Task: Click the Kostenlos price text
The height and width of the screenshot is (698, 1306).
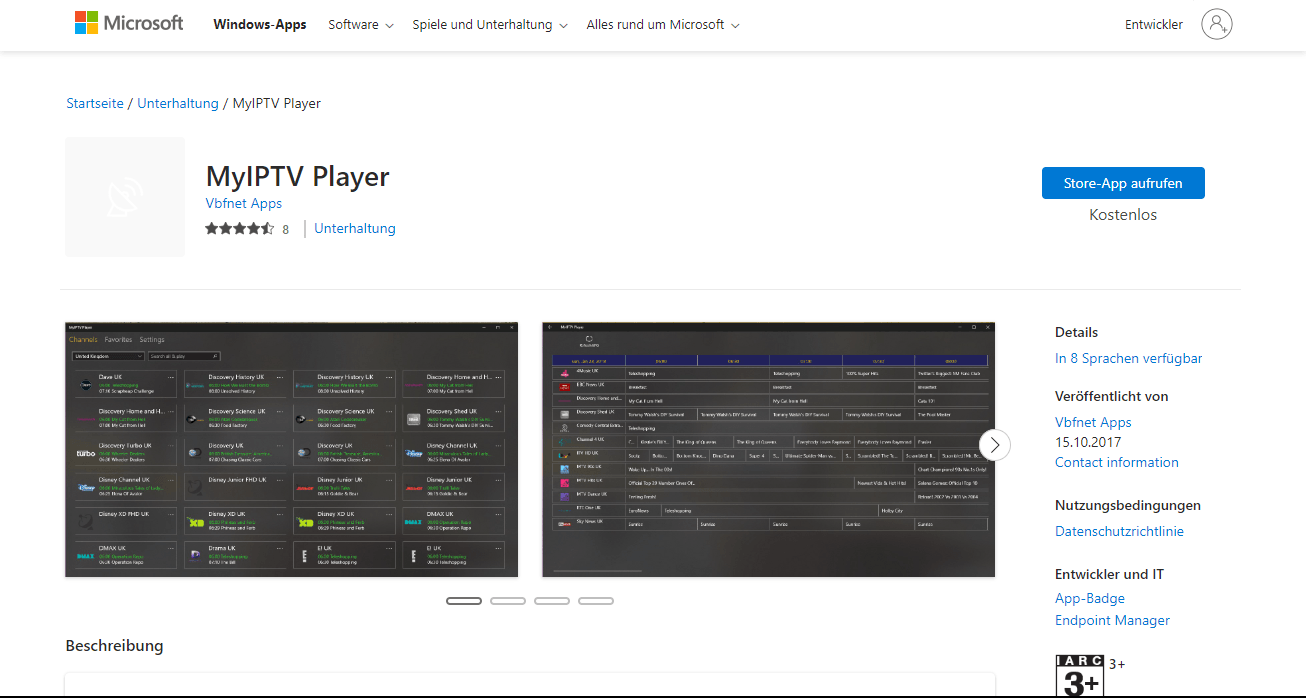Action: (x=1123, y=215)
